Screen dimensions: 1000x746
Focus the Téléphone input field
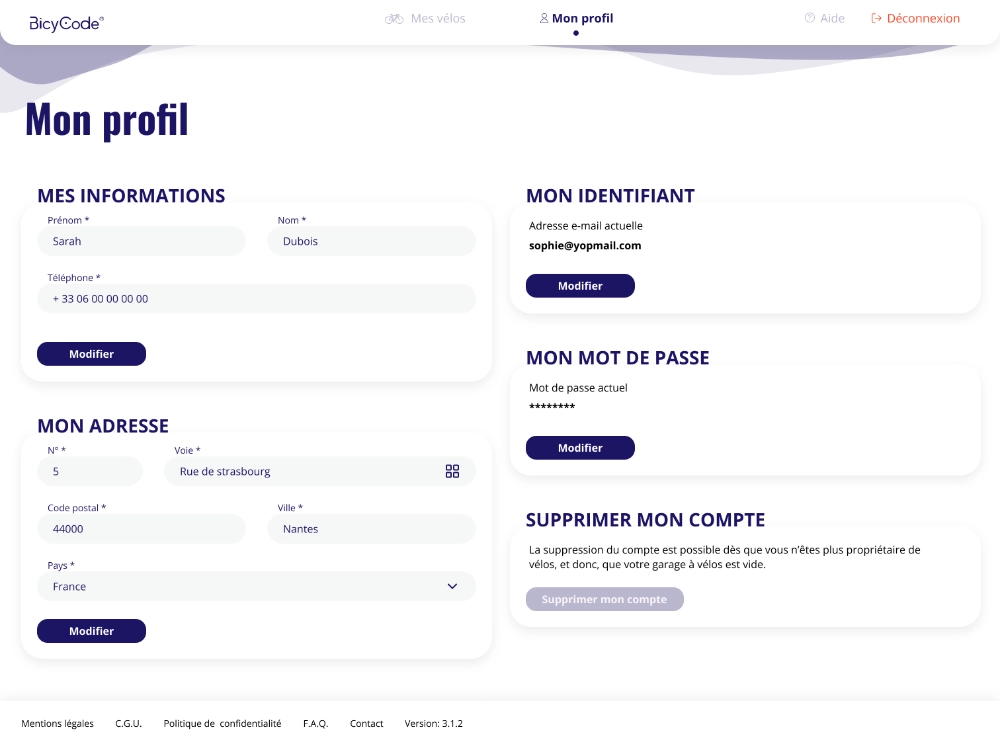point(256,298)
